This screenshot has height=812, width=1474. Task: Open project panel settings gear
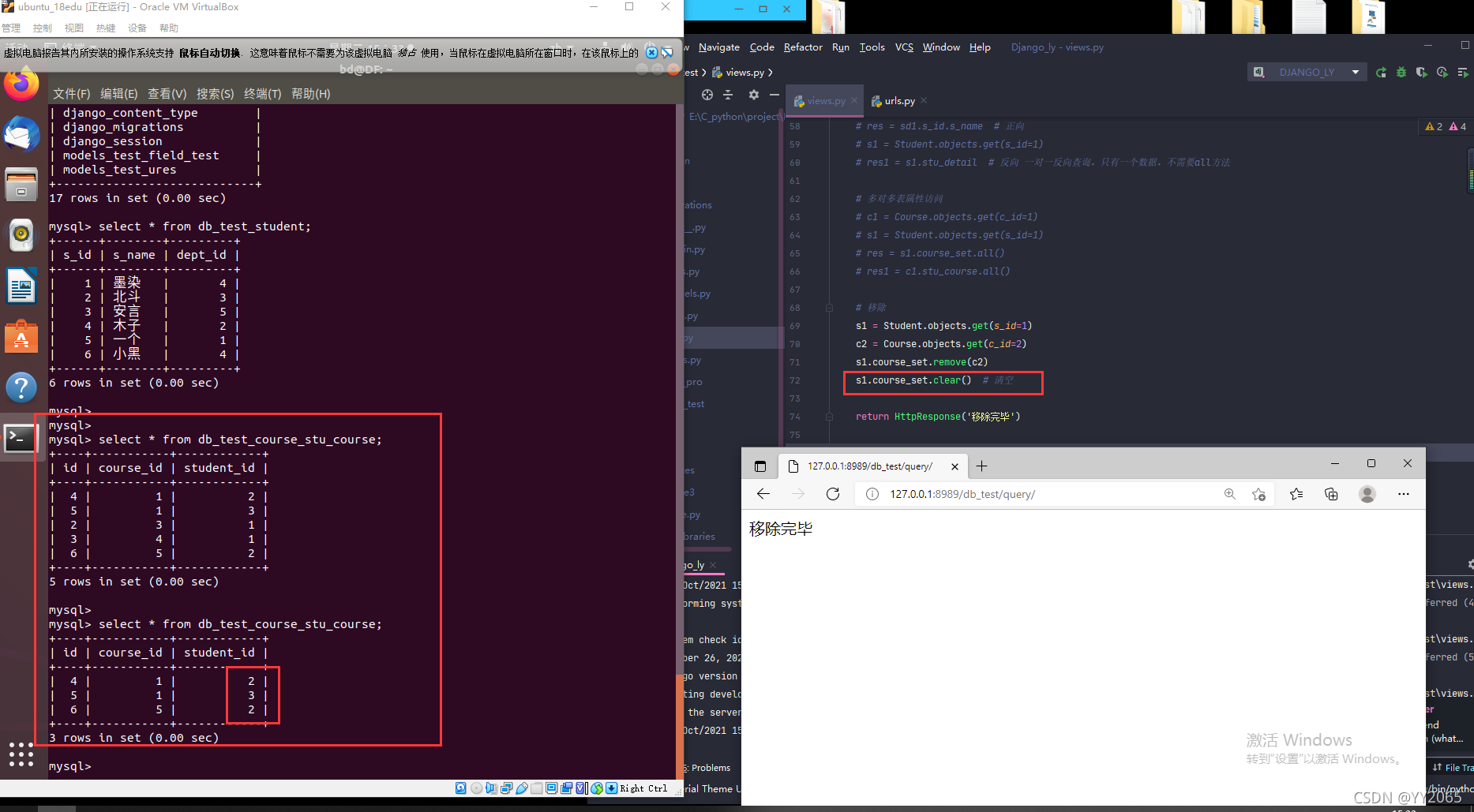(x=754, y=95)
